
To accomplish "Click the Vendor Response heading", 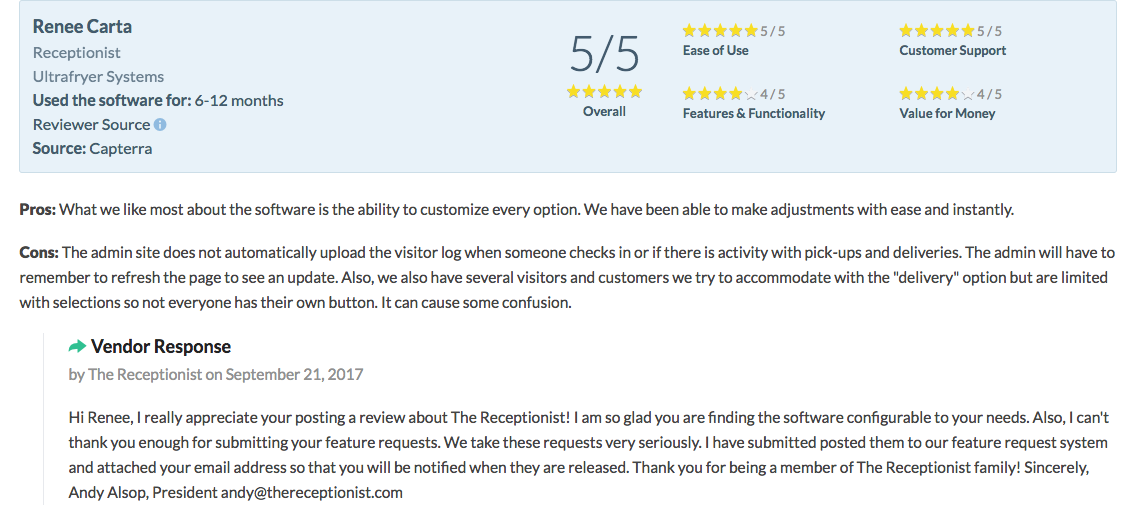I will point(161,346).
